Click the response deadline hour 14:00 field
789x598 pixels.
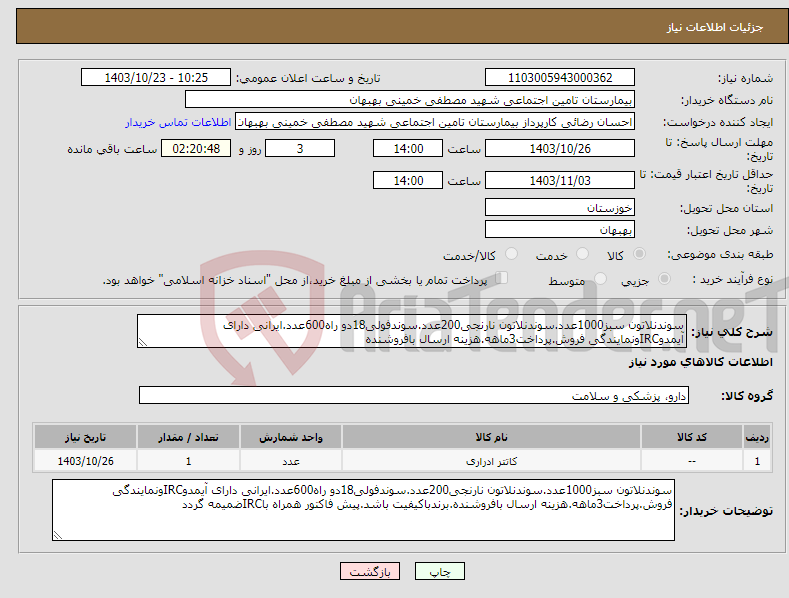408,148
